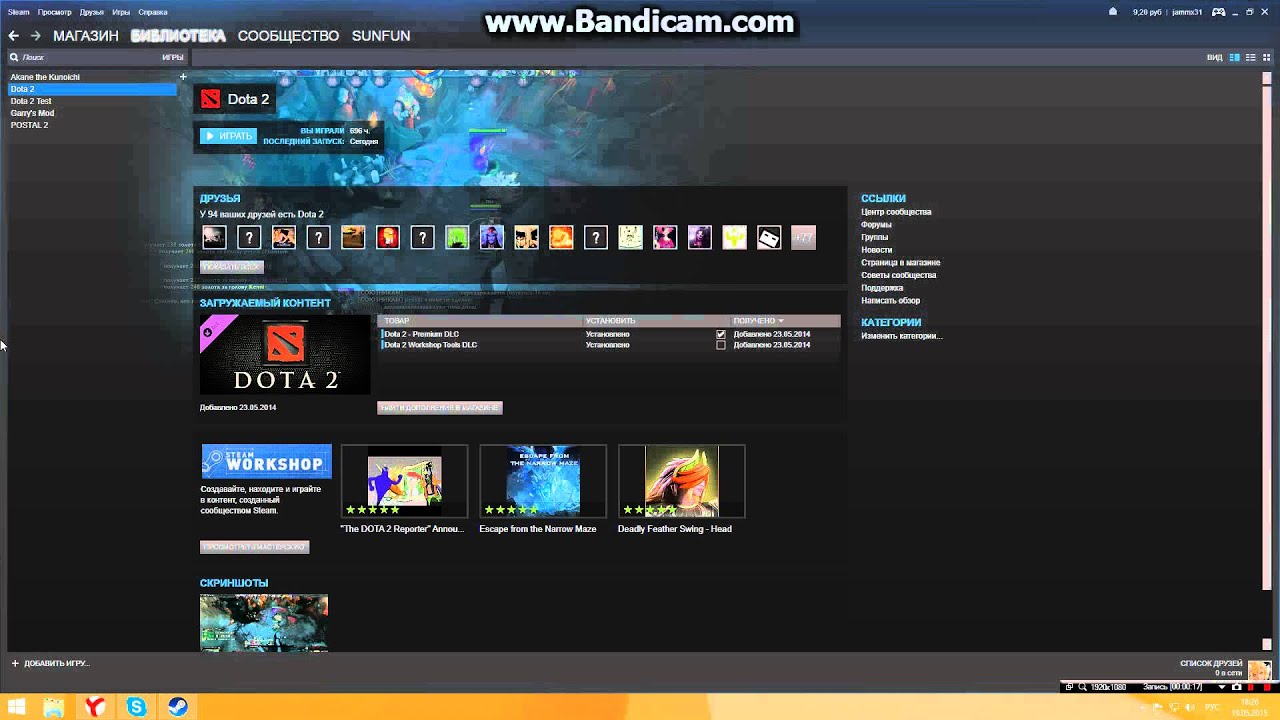Open Steam from taskbar
The height and width of the screenshot is (720, 1280).
(x=178, y=707)
